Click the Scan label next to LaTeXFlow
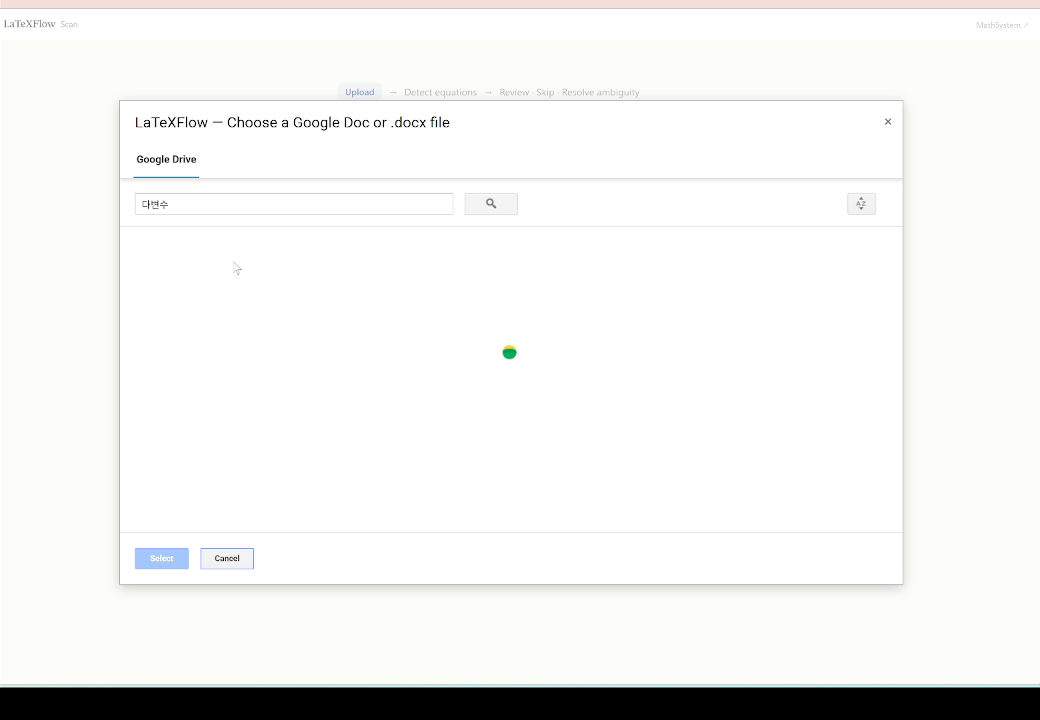The height and width of the screenshot is (720, 1040). point(69,25)
